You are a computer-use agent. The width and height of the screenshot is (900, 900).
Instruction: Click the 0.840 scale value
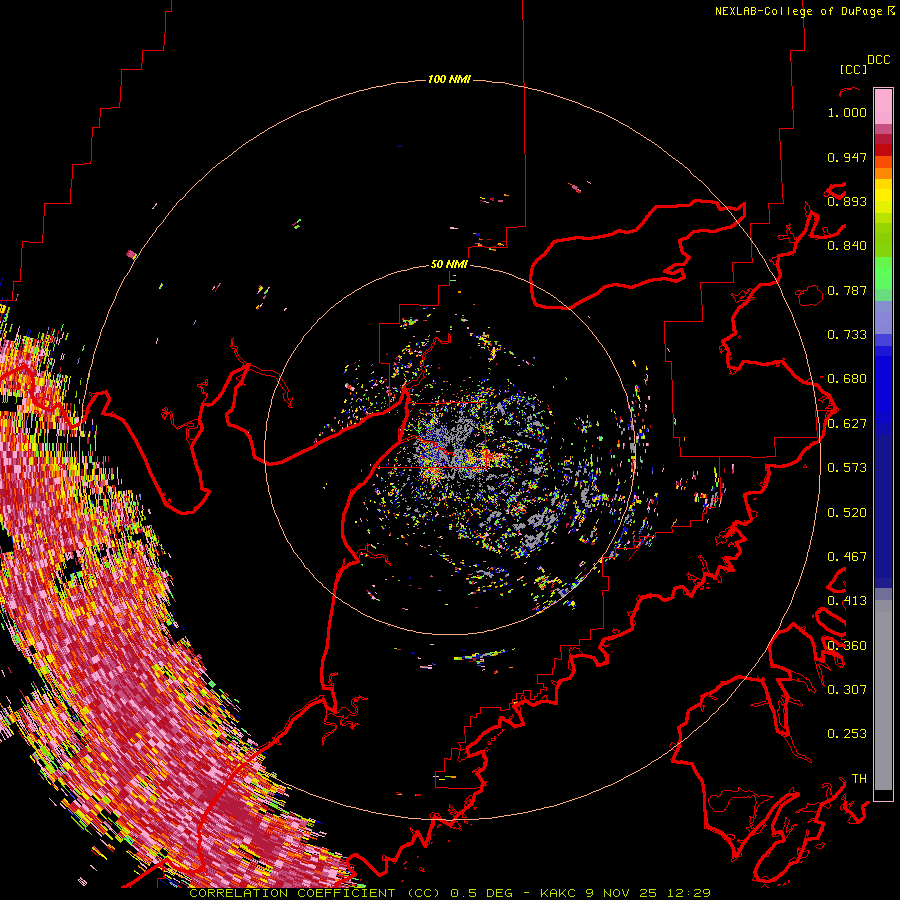847,246
